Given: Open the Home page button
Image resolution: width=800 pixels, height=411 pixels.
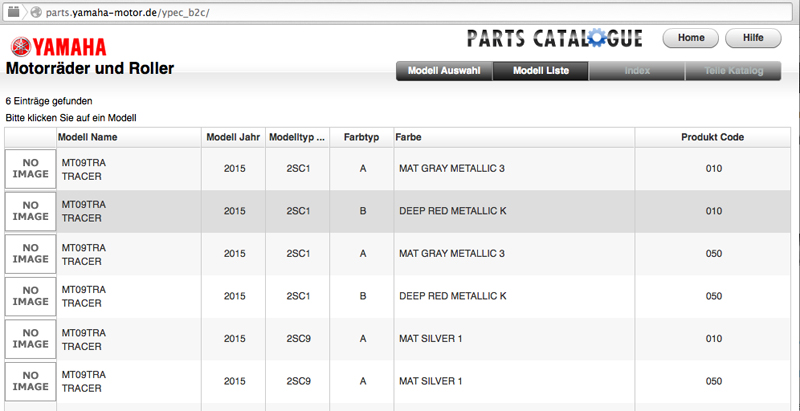Looking at the screenshot, I should (691, 38).
